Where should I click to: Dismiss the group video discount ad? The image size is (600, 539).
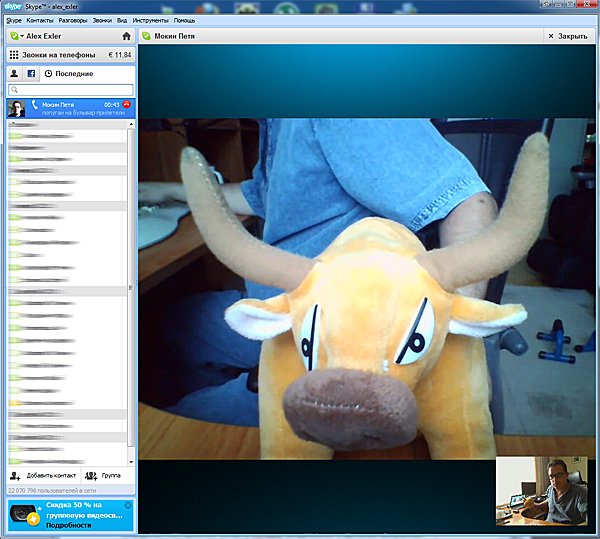pos(128,507)
